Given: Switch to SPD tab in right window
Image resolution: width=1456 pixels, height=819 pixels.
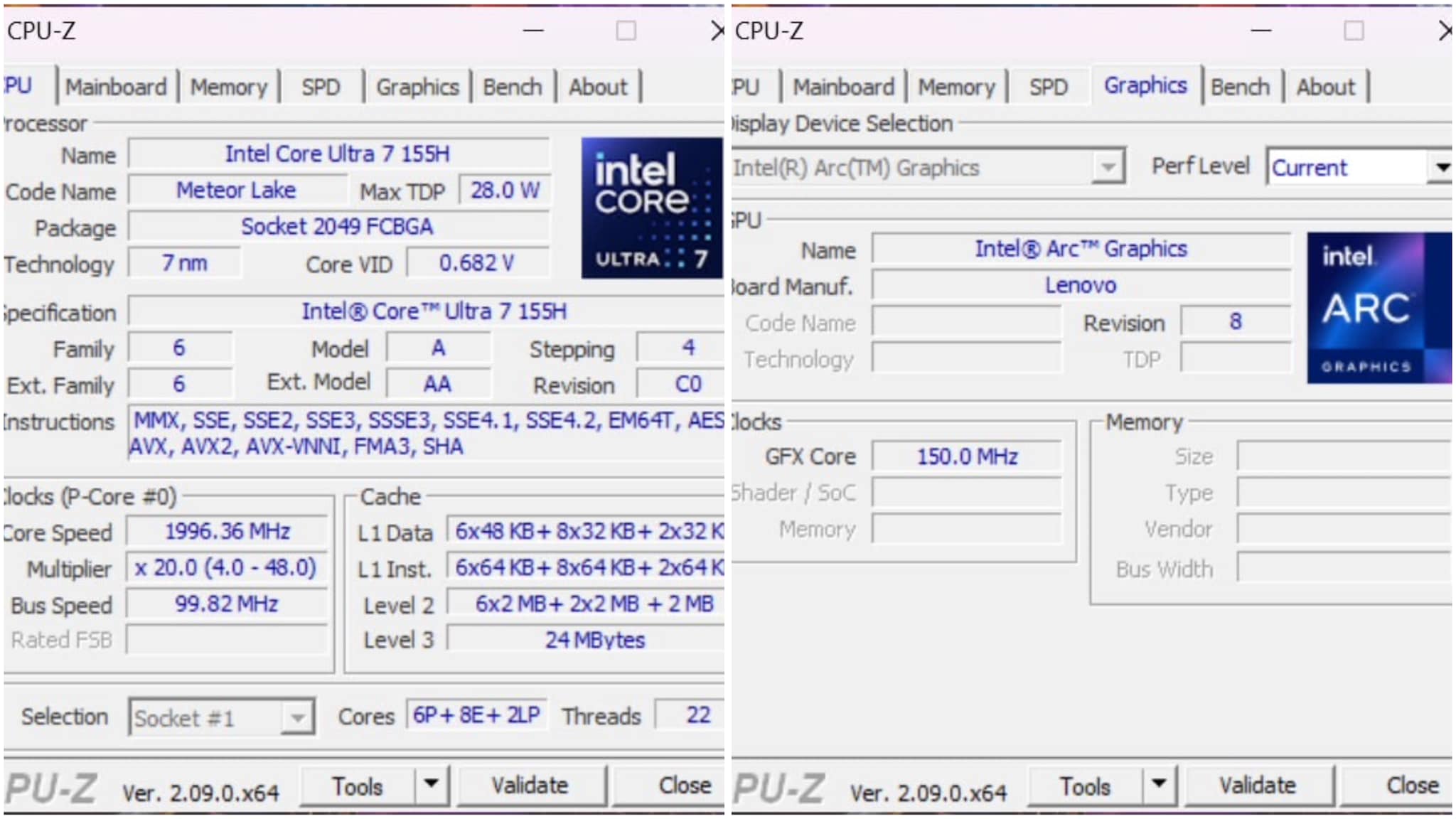Looking at the screenshot, I should tap(1049, 87).
